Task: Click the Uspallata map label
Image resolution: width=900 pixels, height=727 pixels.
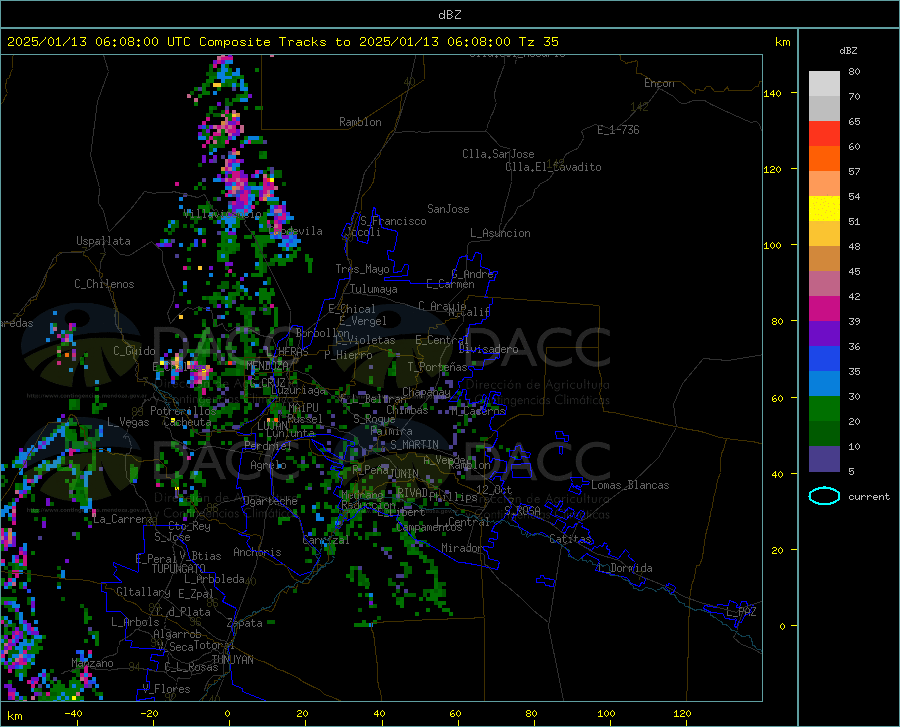Action: [103, 241]
